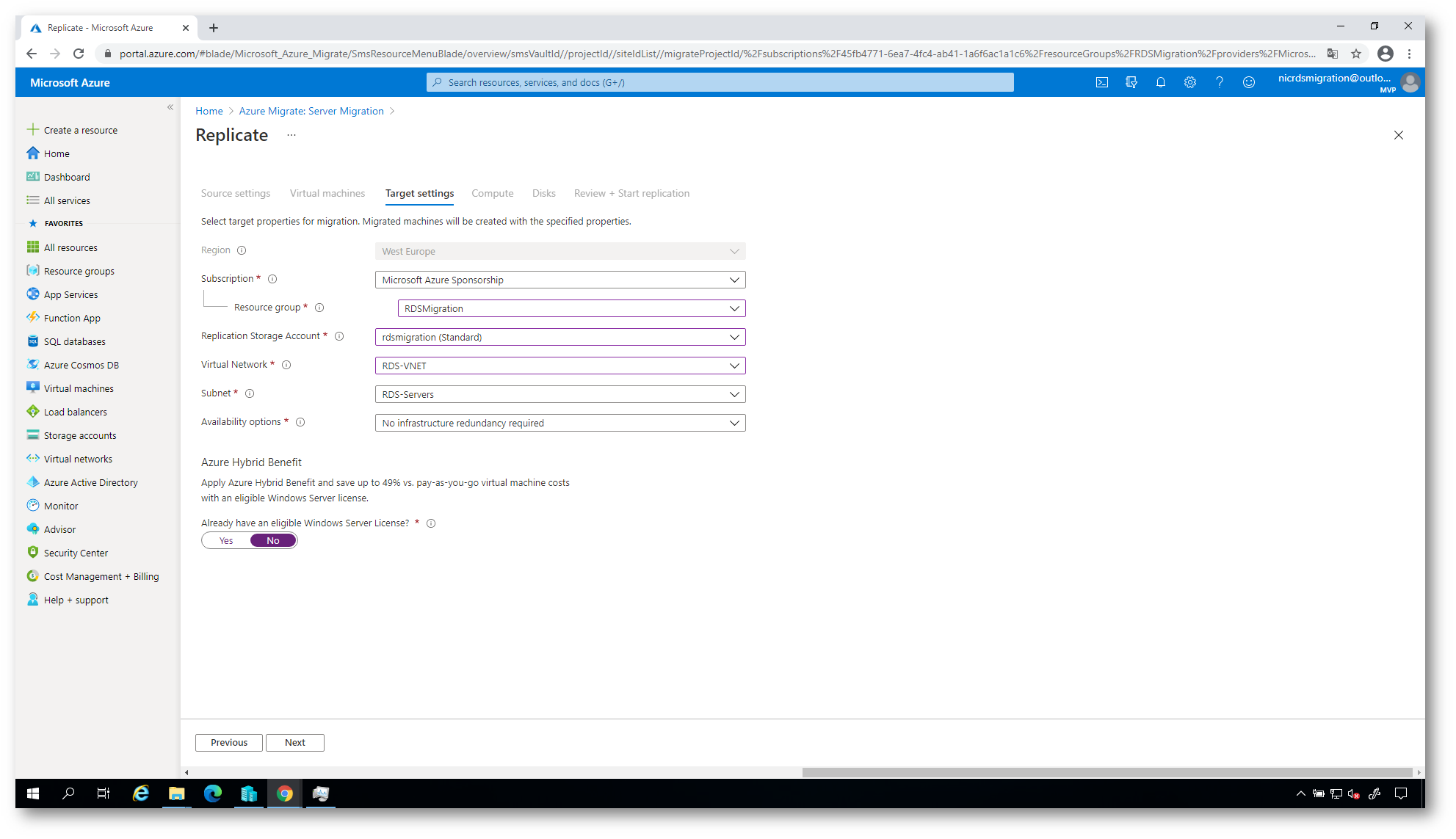Open the Replication Storage Account dropdown
This screenshot has height=839, width=1456.
pyautogui.click(x=560, y=337)
